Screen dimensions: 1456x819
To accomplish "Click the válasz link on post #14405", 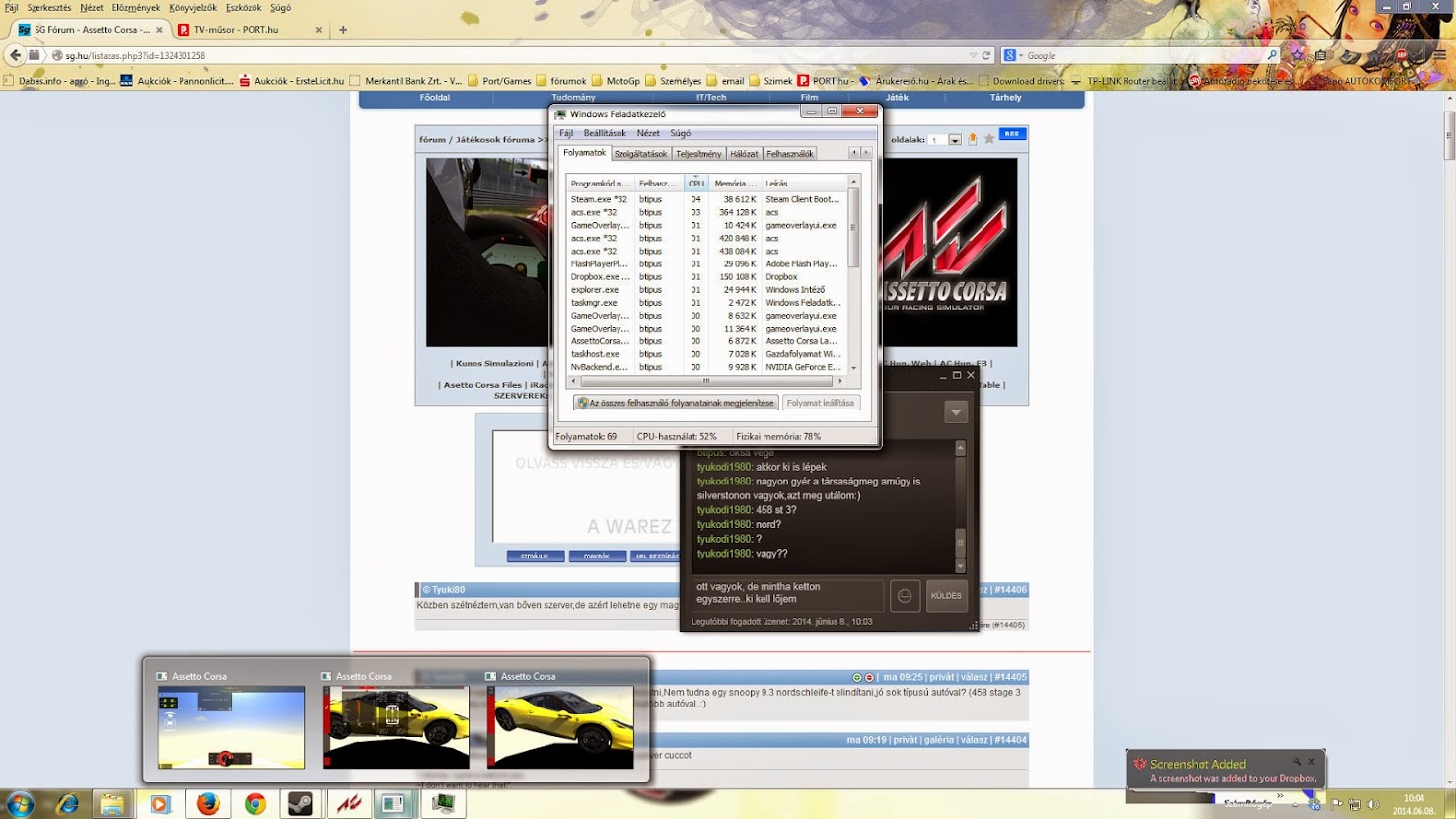I will pos(975,677).
